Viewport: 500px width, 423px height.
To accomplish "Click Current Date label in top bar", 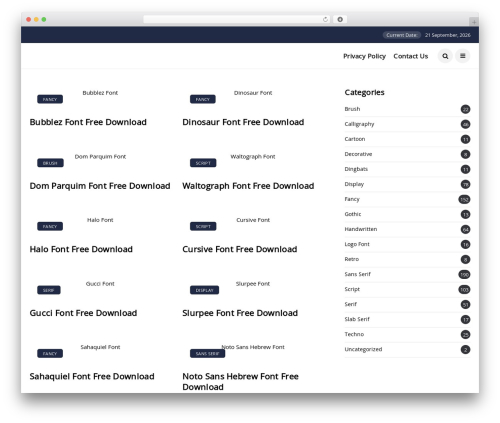I will 402,35.
